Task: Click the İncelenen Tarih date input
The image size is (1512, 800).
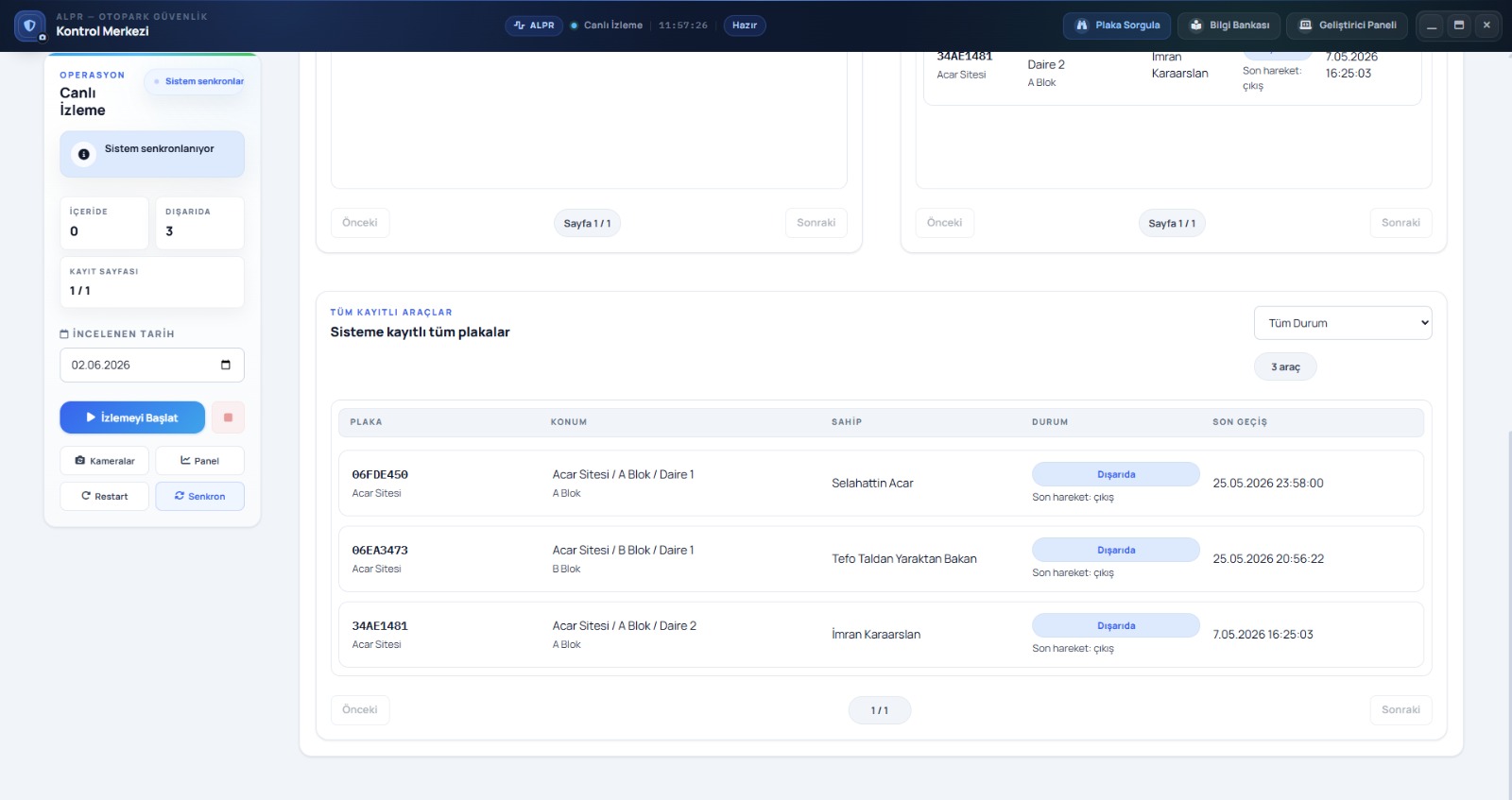Action: click(152, 365)
